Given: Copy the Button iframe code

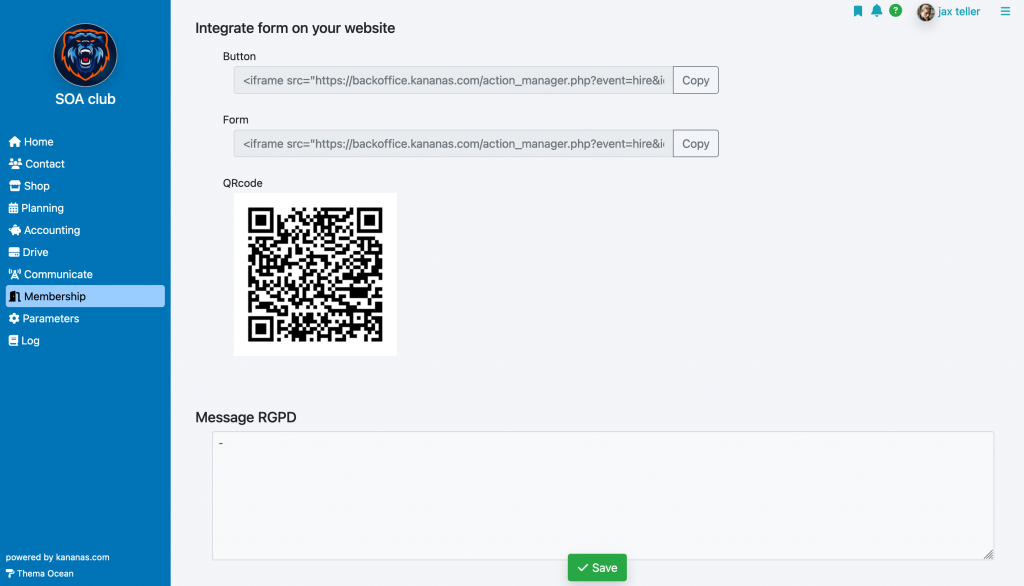Looking at the screenshot, I should [x=696, y=80].
